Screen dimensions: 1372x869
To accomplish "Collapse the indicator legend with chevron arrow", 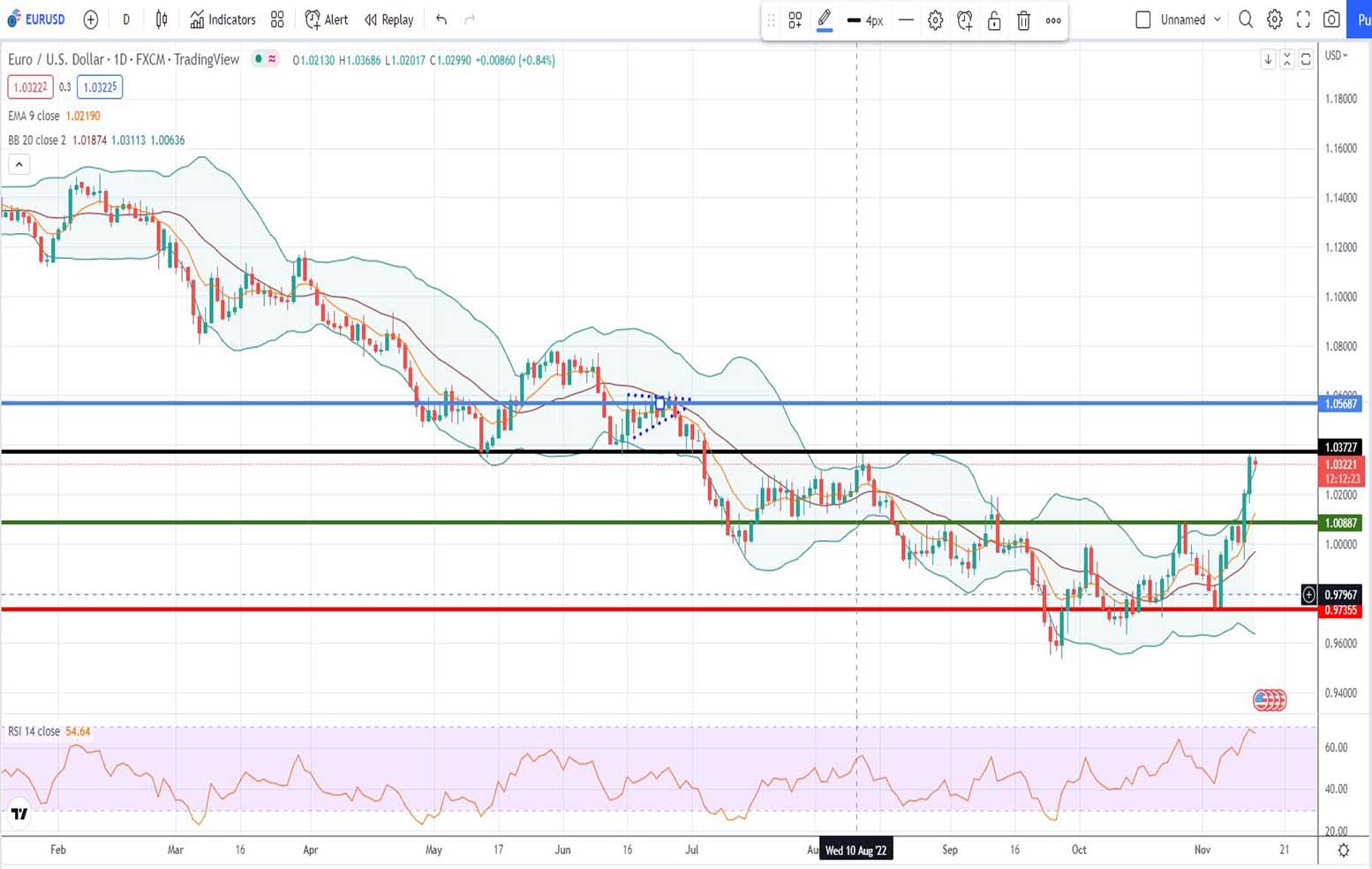I will [x=19, y=164].
